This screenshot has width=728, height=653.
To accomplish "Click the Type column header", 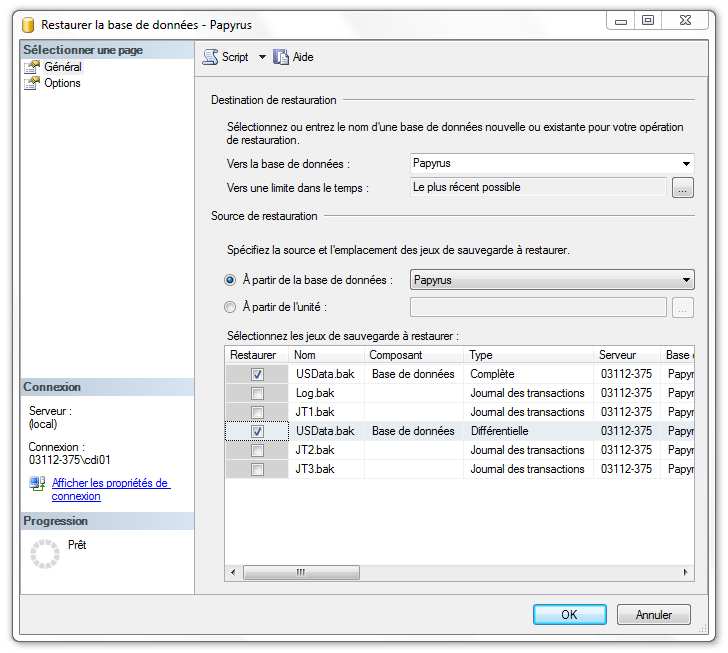I will [481, 355].
